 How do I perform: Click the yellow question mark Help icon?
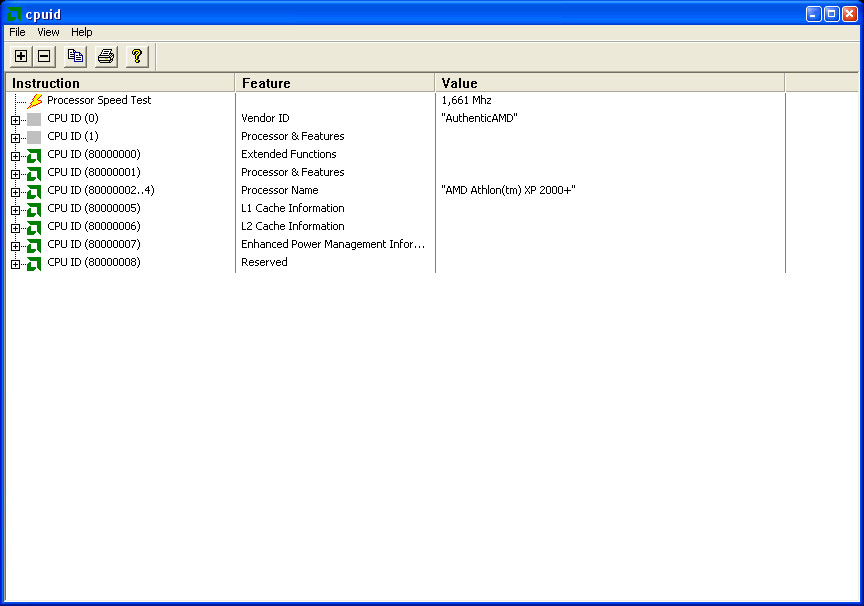[137, 56]
